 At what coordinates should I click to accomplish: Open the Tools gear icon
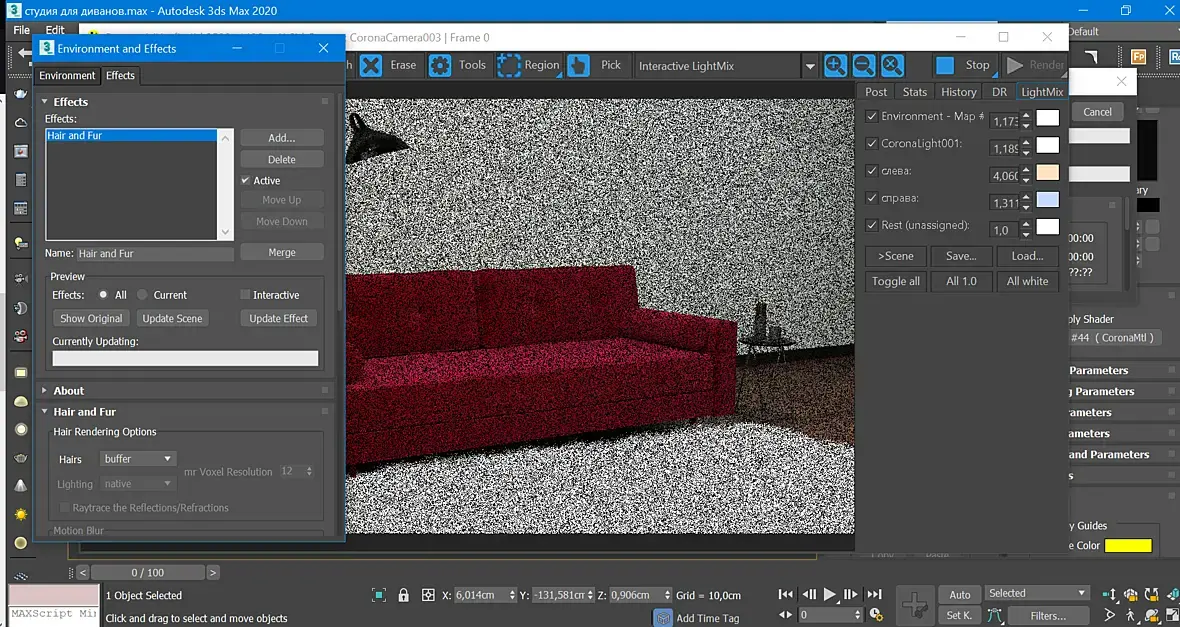pos(439,65)
